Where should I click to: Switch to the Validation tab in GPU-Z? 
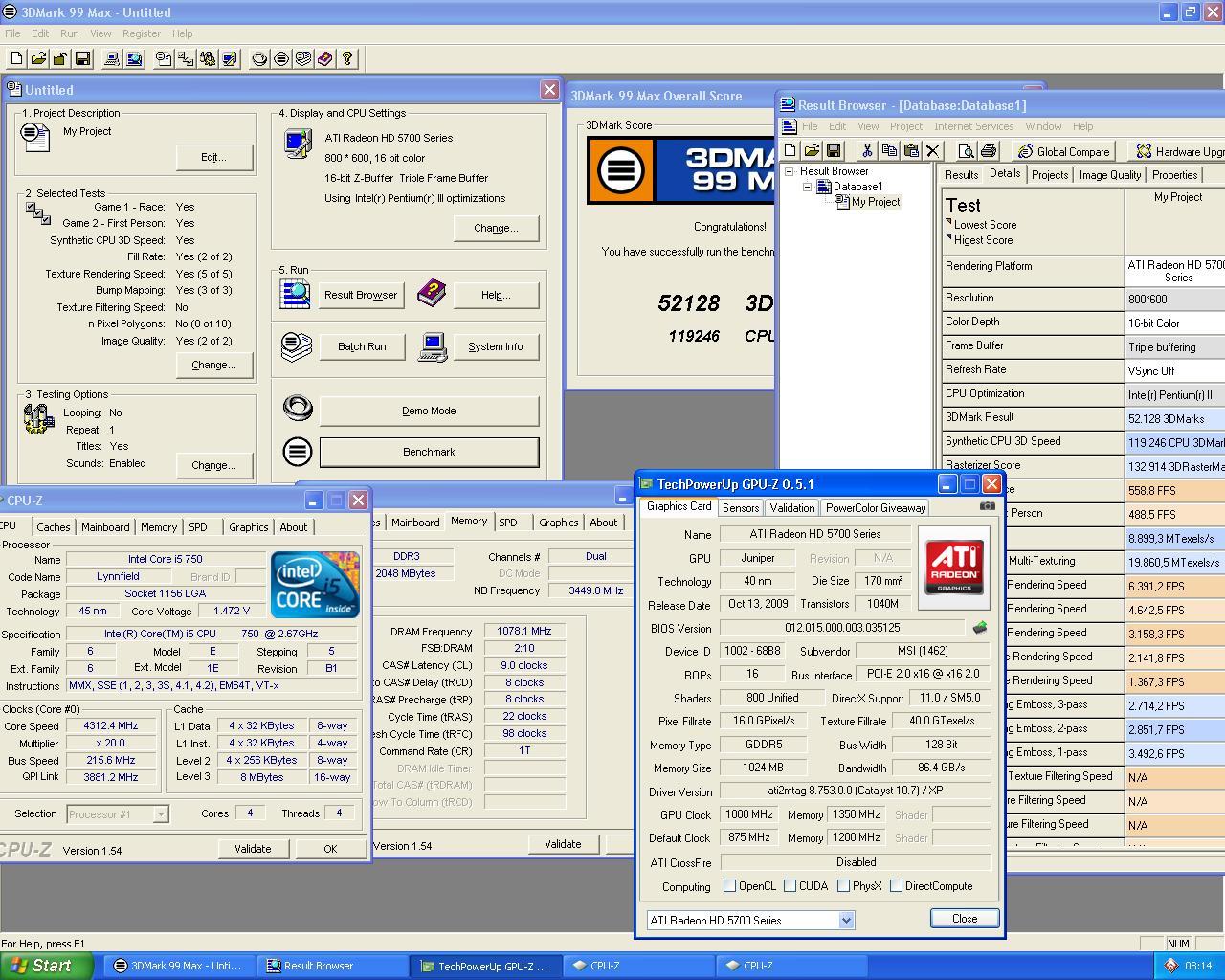click(x=791, y=508)
